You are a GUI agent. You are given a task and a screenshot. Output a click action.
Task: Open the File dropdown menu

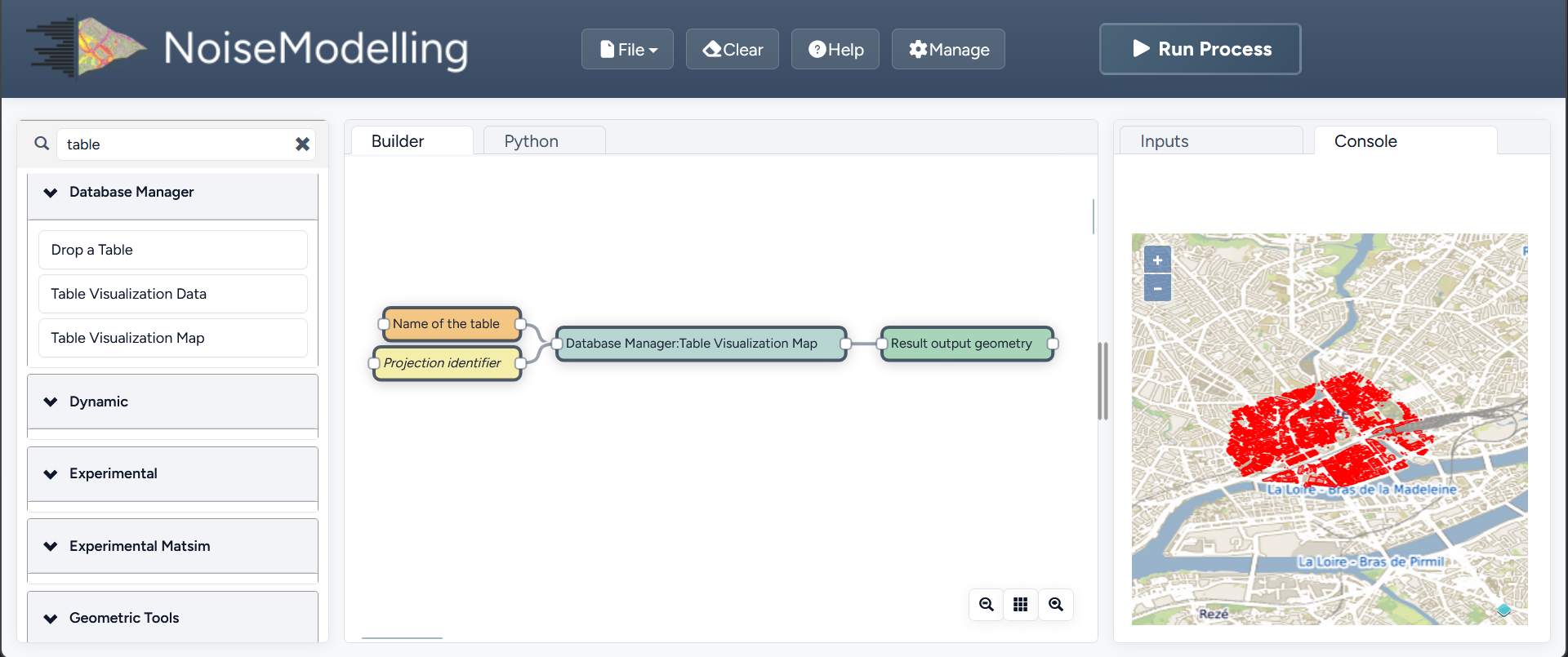click(627, 50)
